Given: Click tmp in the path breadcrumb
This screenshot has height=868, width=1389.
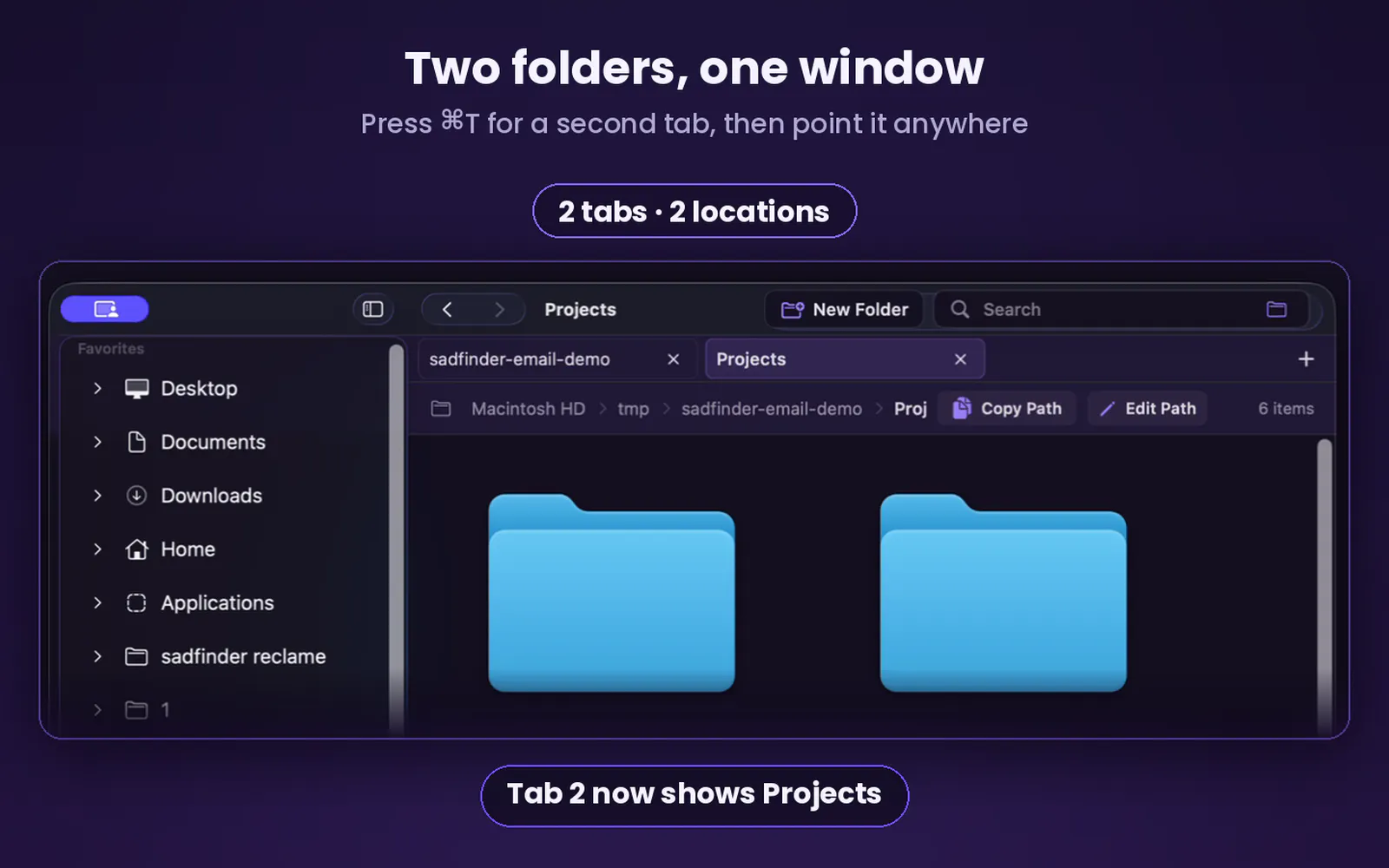Looking at the screenshot, I should tap(633, 408).
